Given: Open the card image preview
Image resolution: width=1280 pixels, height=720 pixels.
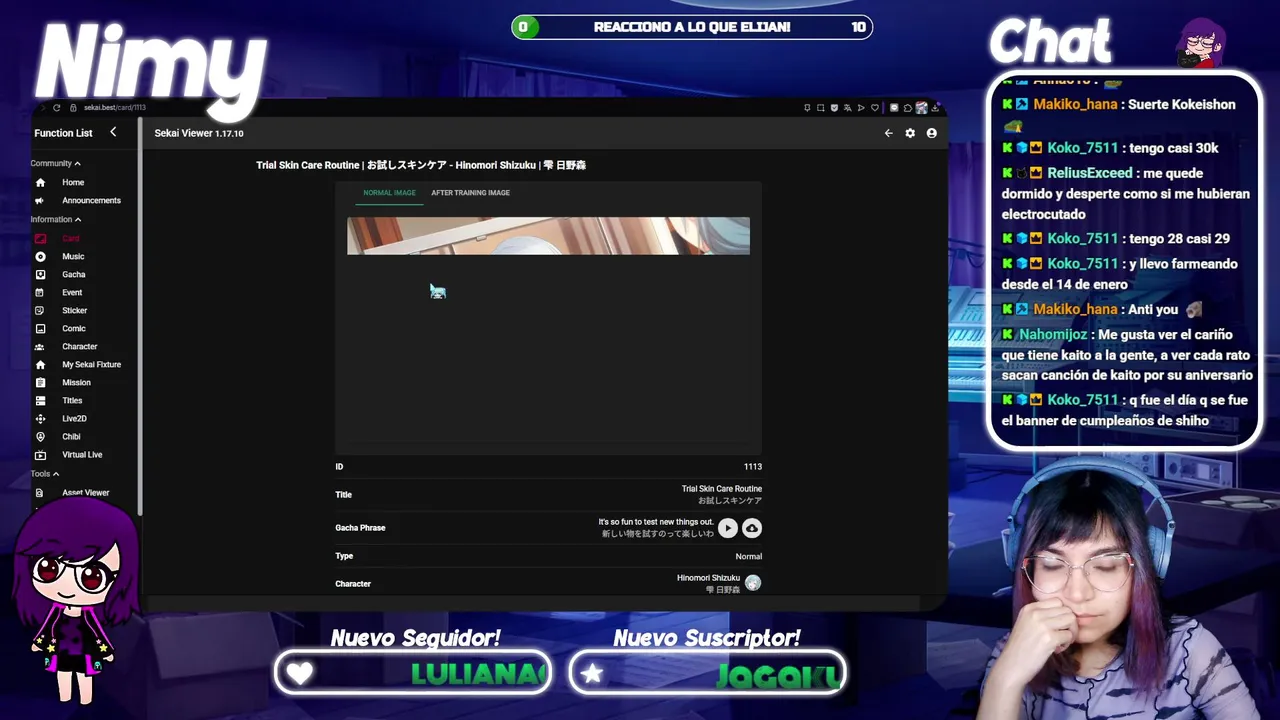Looking at the screenshot, I should pyautogui.click(x=548, y=236).
